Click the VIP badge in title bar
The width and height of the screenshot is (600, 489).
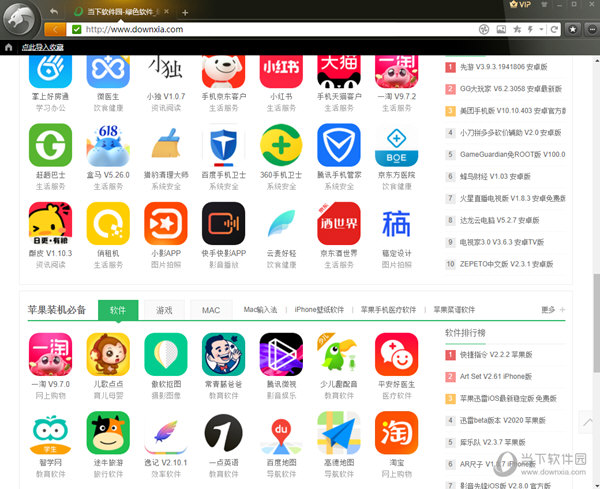click(x=520, y=5)
